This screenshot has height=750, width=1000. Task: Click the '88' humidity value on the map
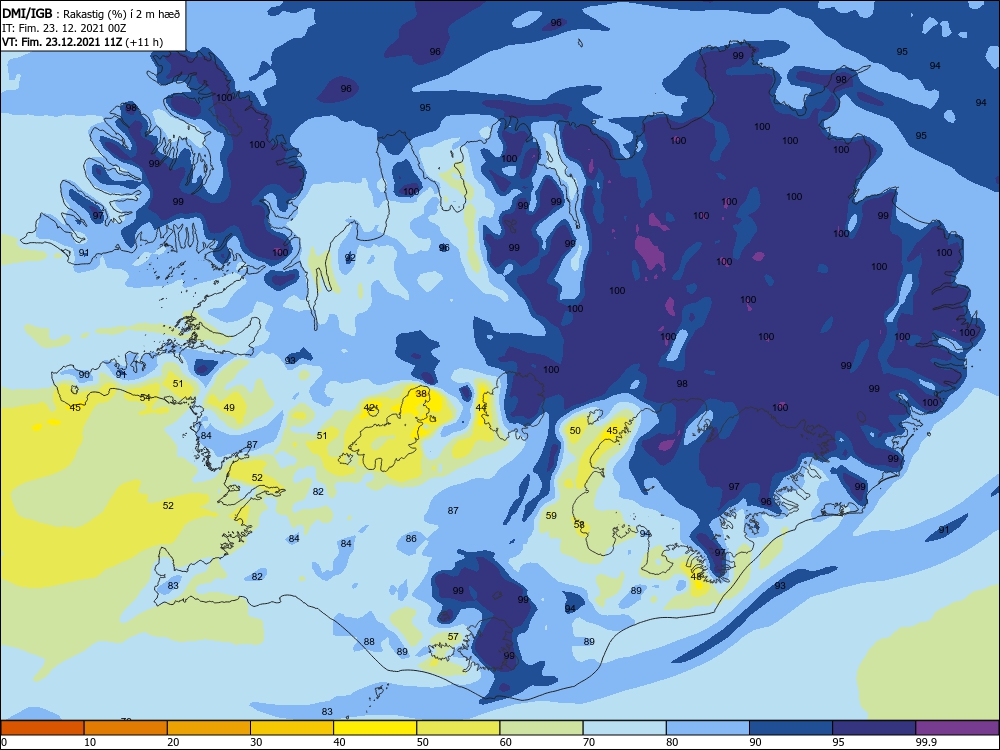[369, 642]
